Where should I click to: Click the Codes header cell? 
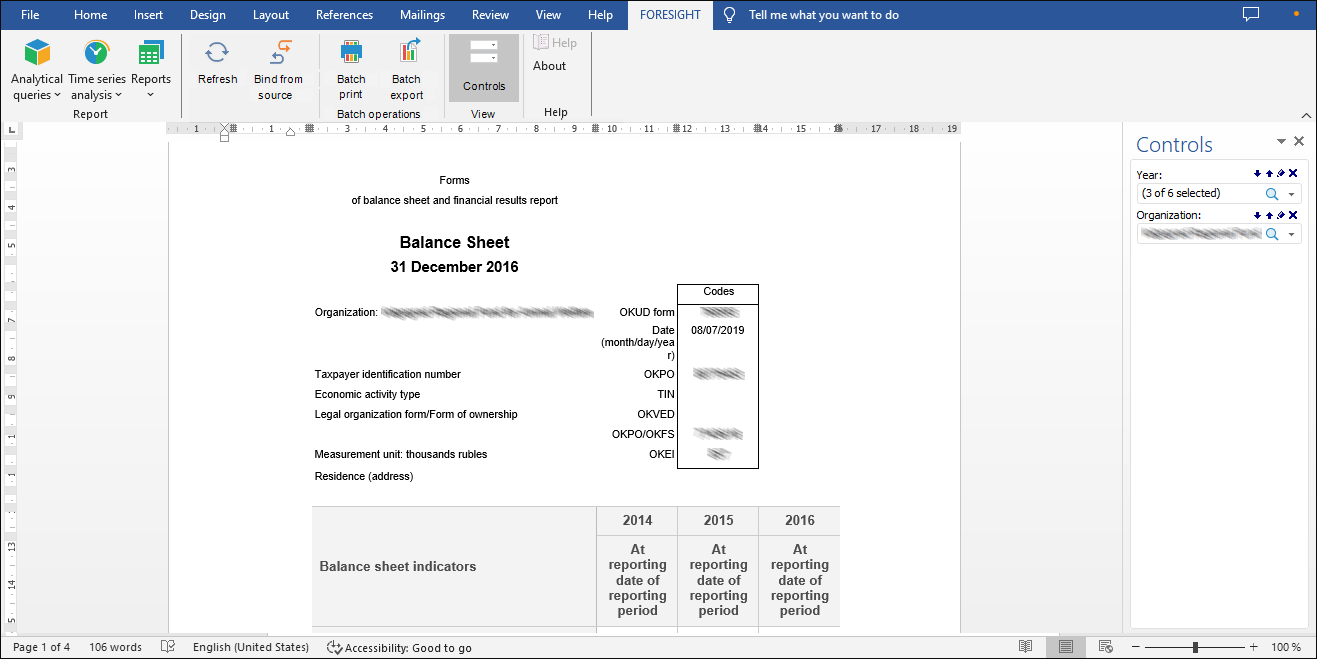[x=718, y=293]
